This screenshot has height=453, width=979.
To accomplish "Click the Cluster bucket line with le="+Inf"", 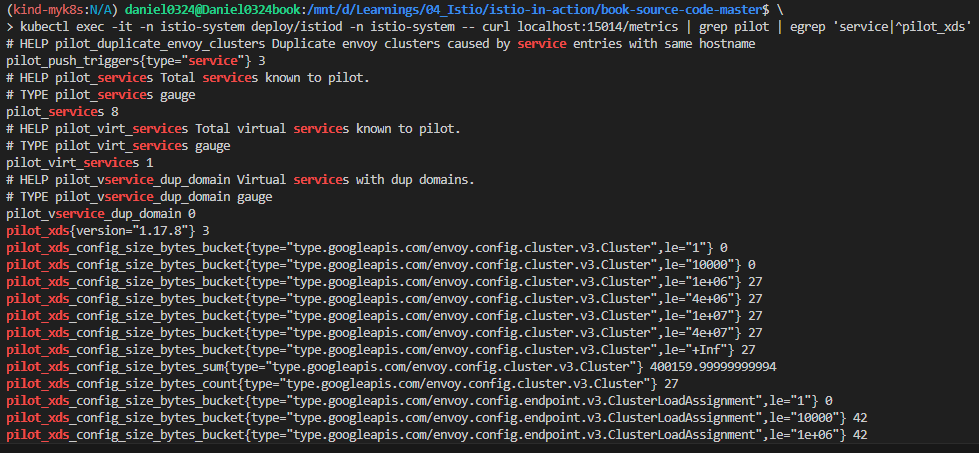I will pyautogui.click(x=381, y=350).
